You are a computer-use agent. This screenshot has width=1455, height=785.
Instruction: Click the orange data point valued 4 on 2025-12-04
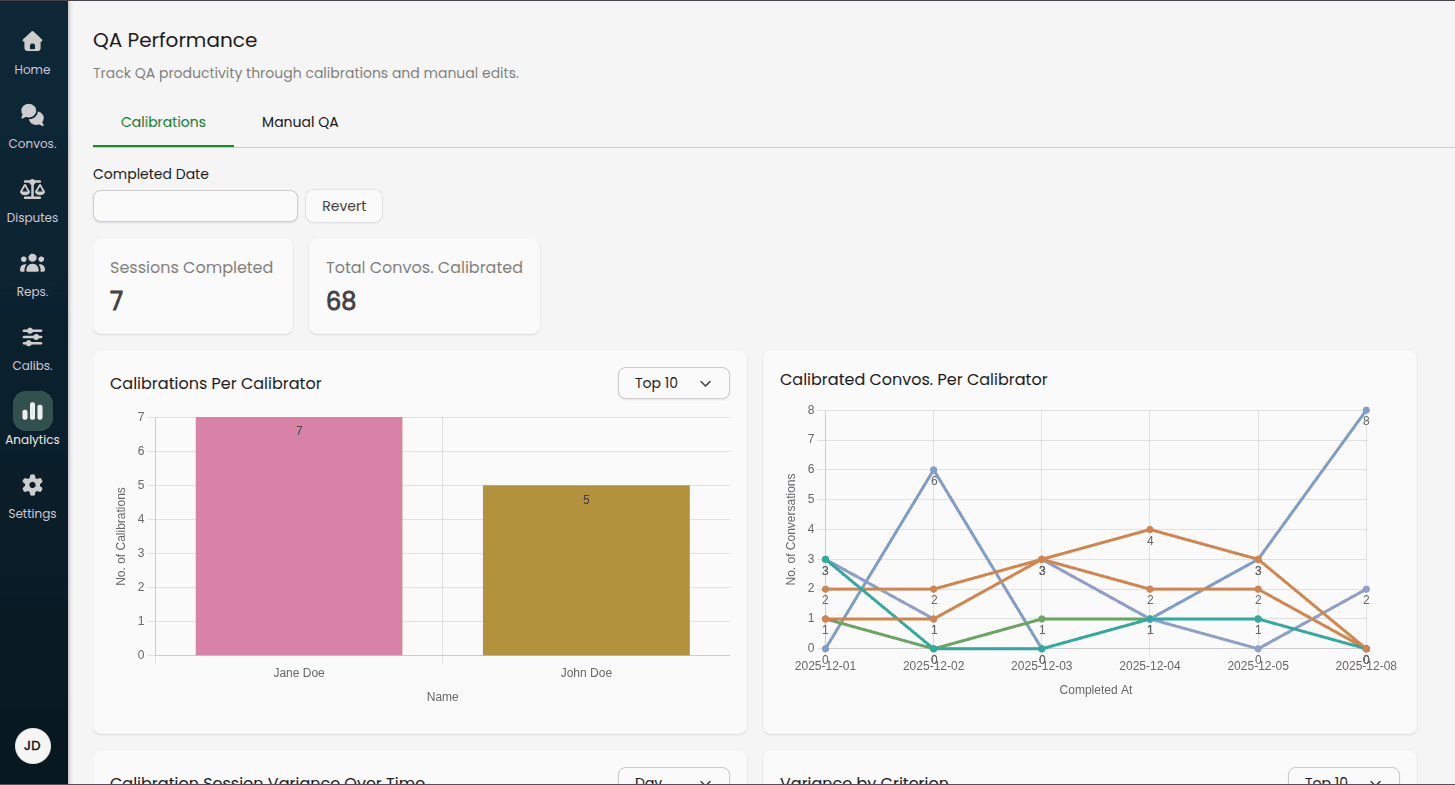click(1150, 529)
